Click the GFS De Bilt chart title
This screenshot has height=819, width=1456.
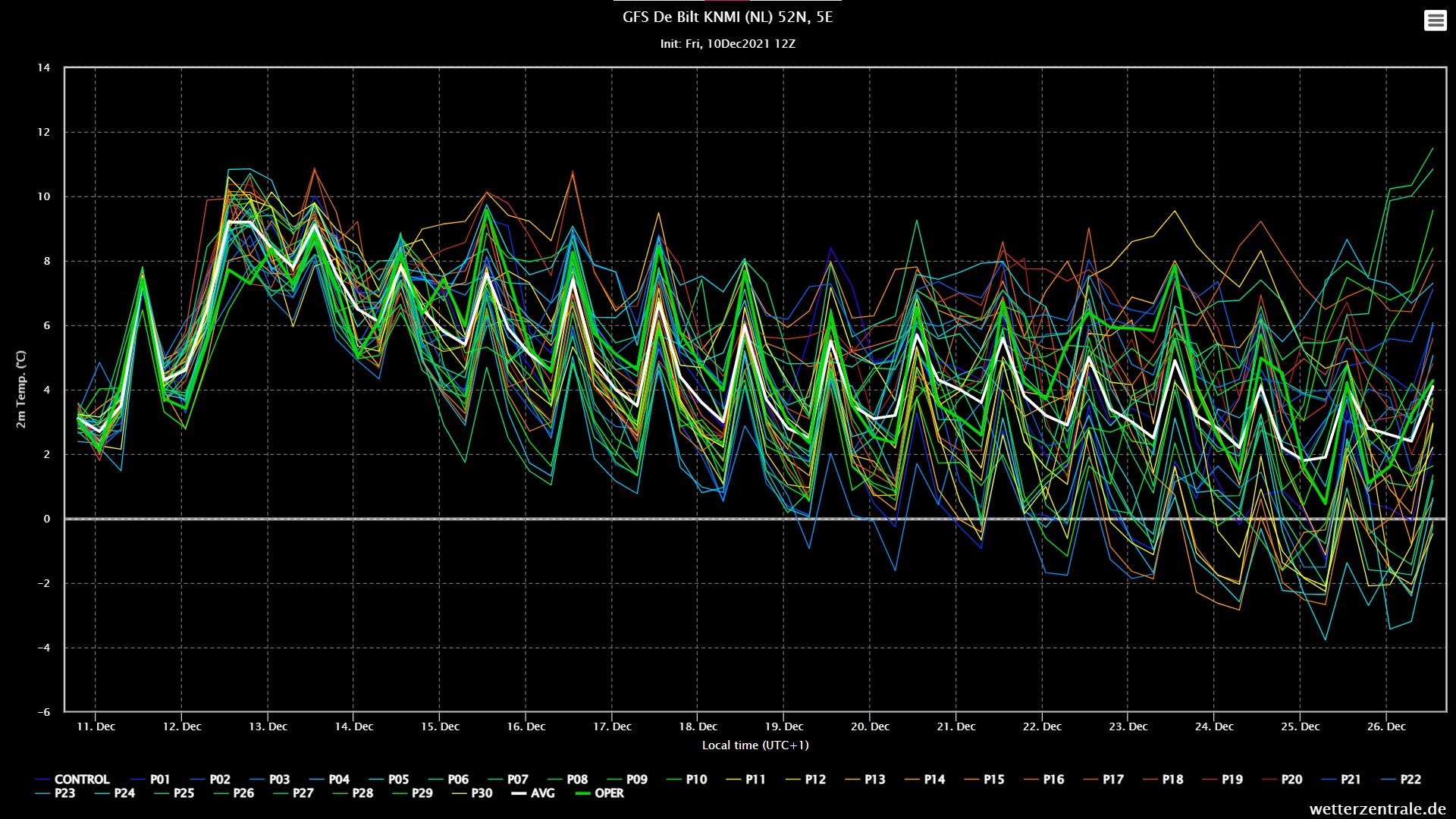[x=727, y=17]
